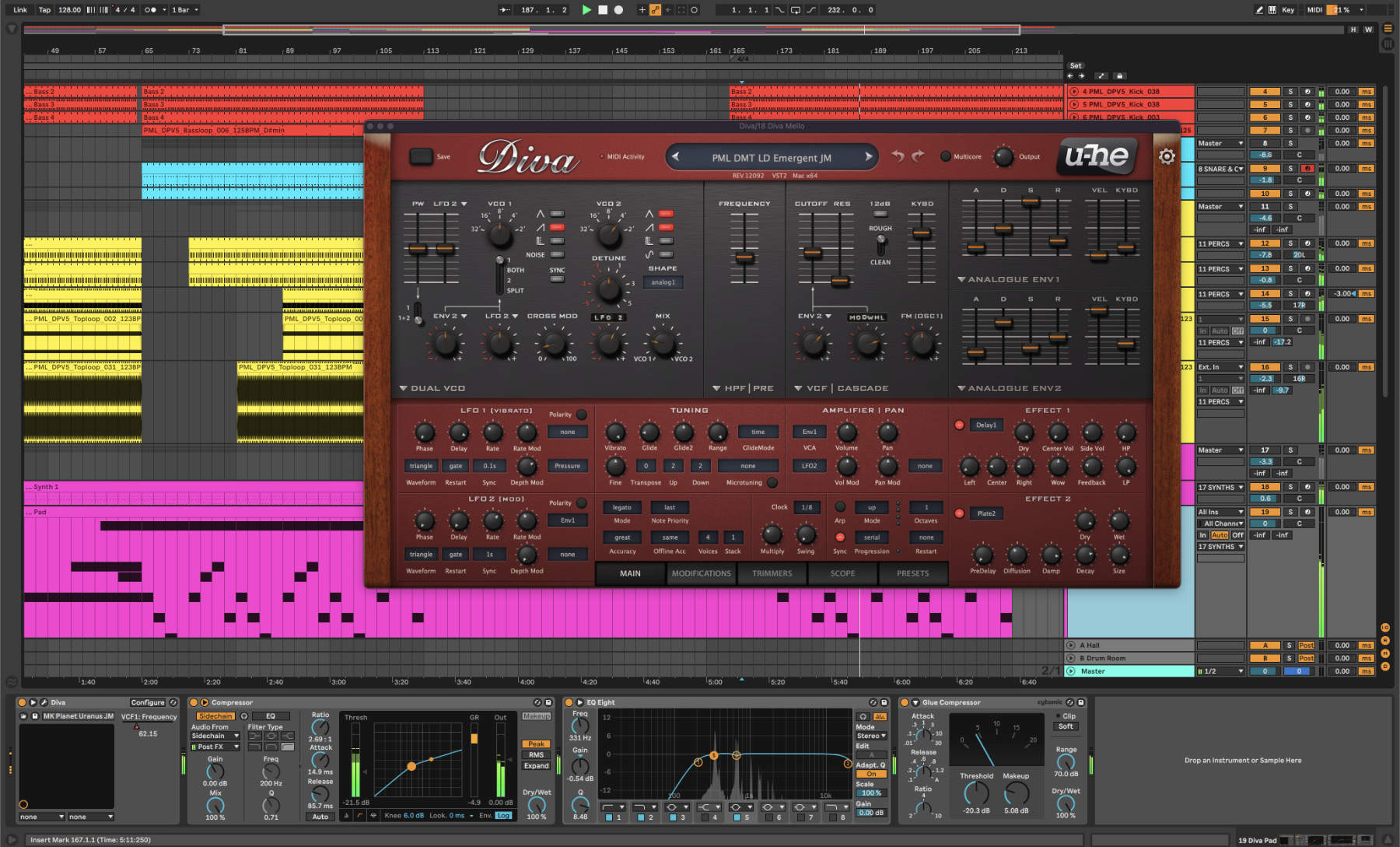Image resolution: width=1400 pixels, height=847 pixels.
Task: Toggle Compressor Sidechain button
Action: (215, 716)
